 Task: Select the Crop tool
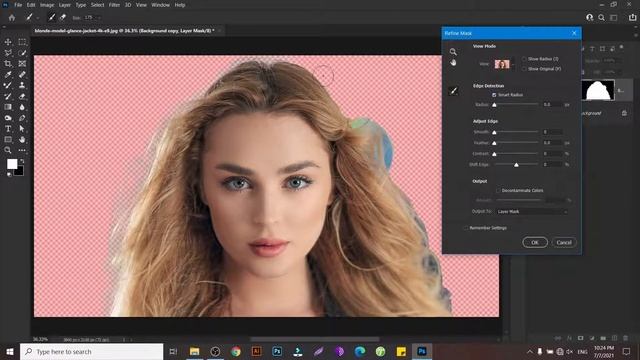tap(8, 64)
